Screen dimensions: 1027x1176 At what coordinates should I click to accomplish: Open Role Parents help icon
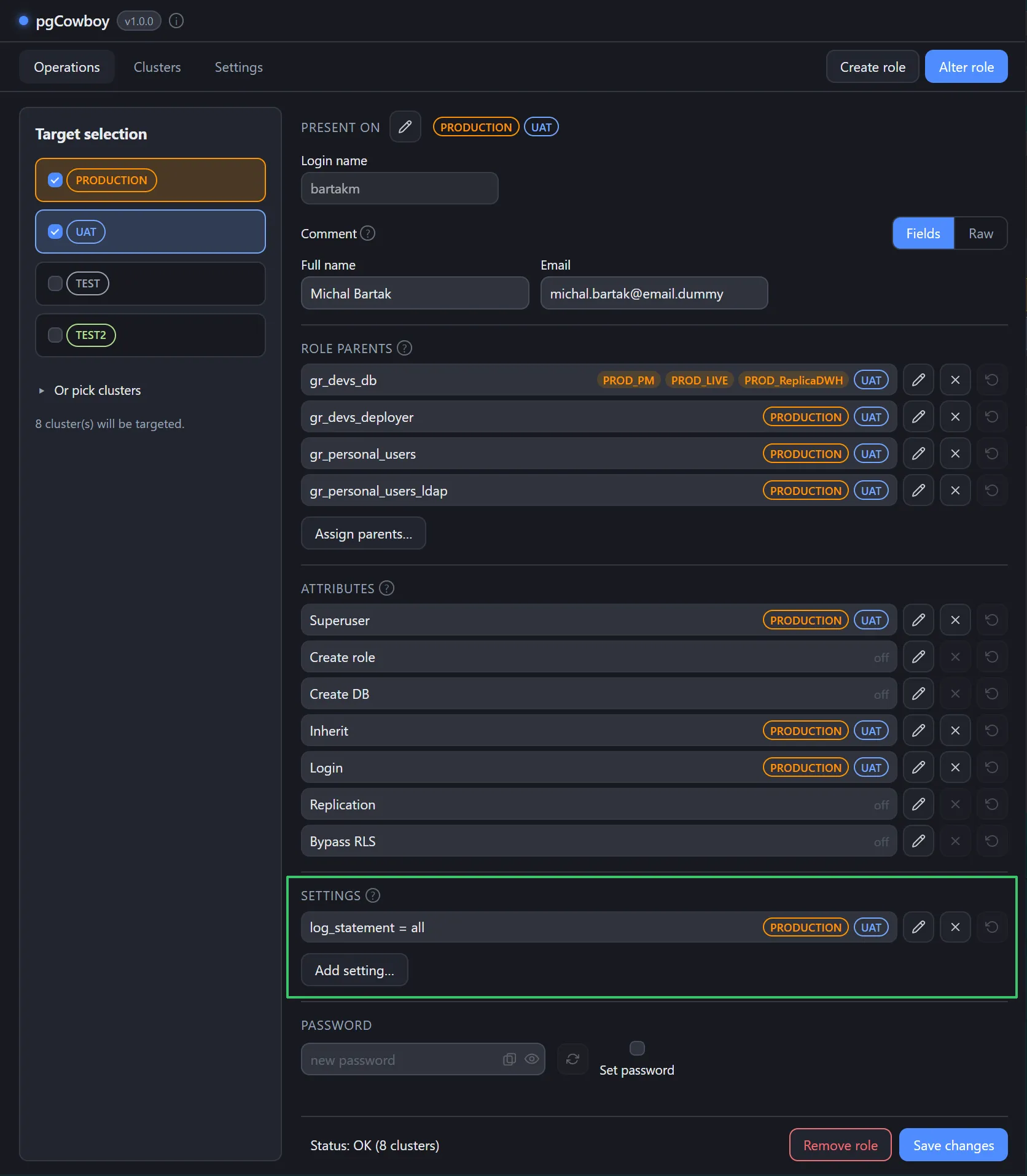click(x=405, y=348)
